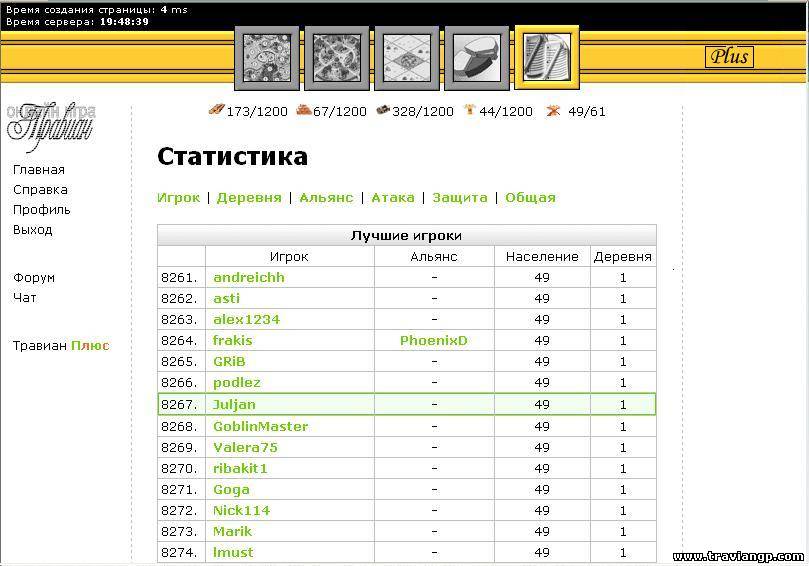Open player alex1234 profile
This screenshot has width=809, height=566.
[x=246, y=320]
